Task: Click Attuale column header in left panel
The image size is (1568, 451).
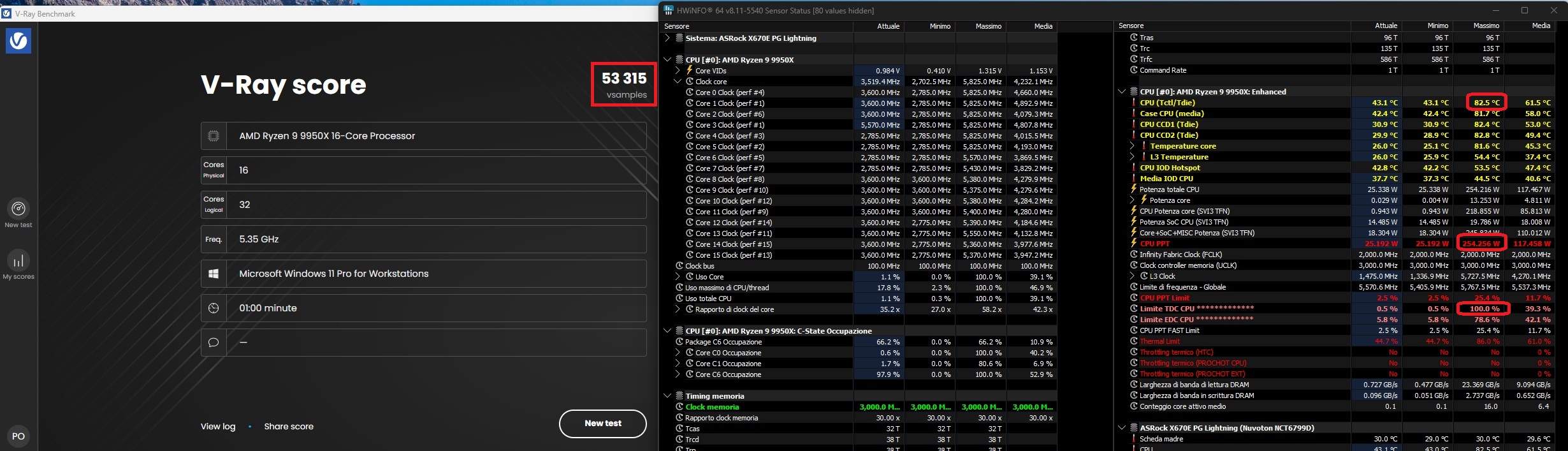Action: tap(878, 26)
